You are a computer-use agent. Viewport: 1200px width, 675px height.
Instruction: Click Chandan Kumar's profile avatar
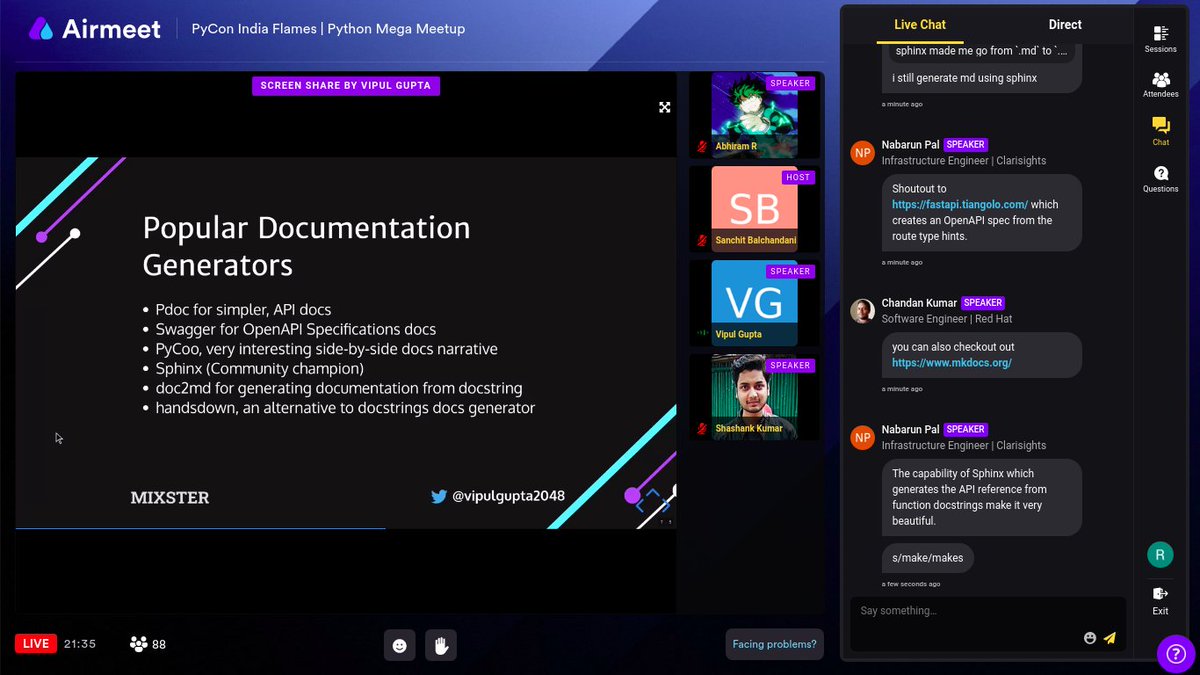click(862, 310)
